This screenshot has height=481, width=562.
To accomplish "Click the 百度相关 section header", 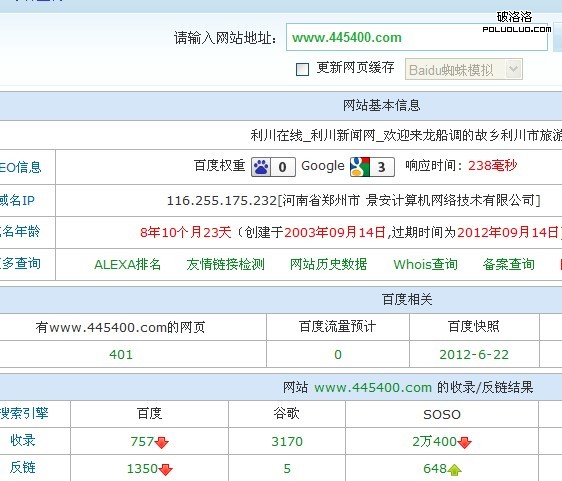I will [x=407, y=299].
